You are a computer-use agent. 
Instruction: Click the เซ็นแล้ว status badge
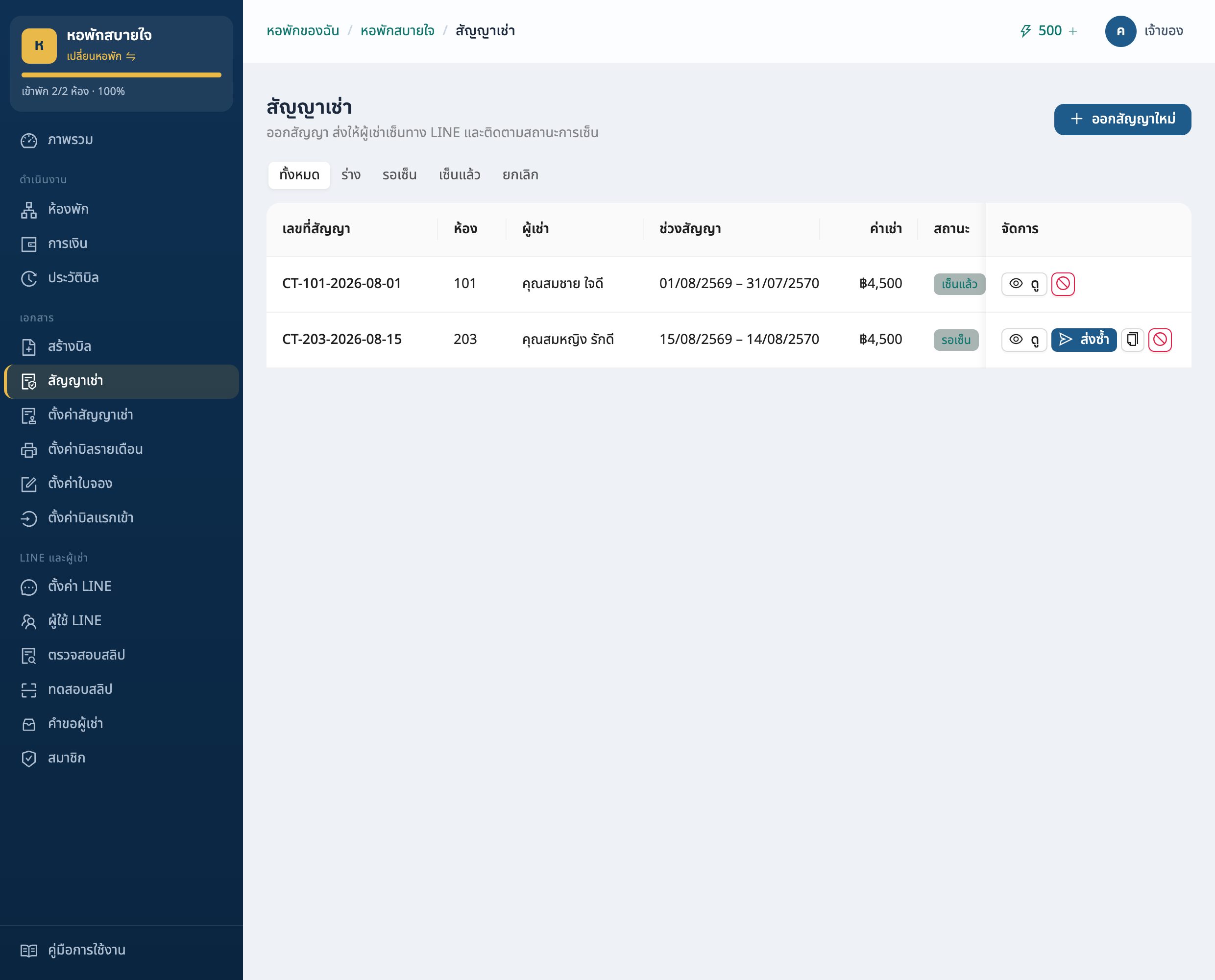click(x=959, y=284)
